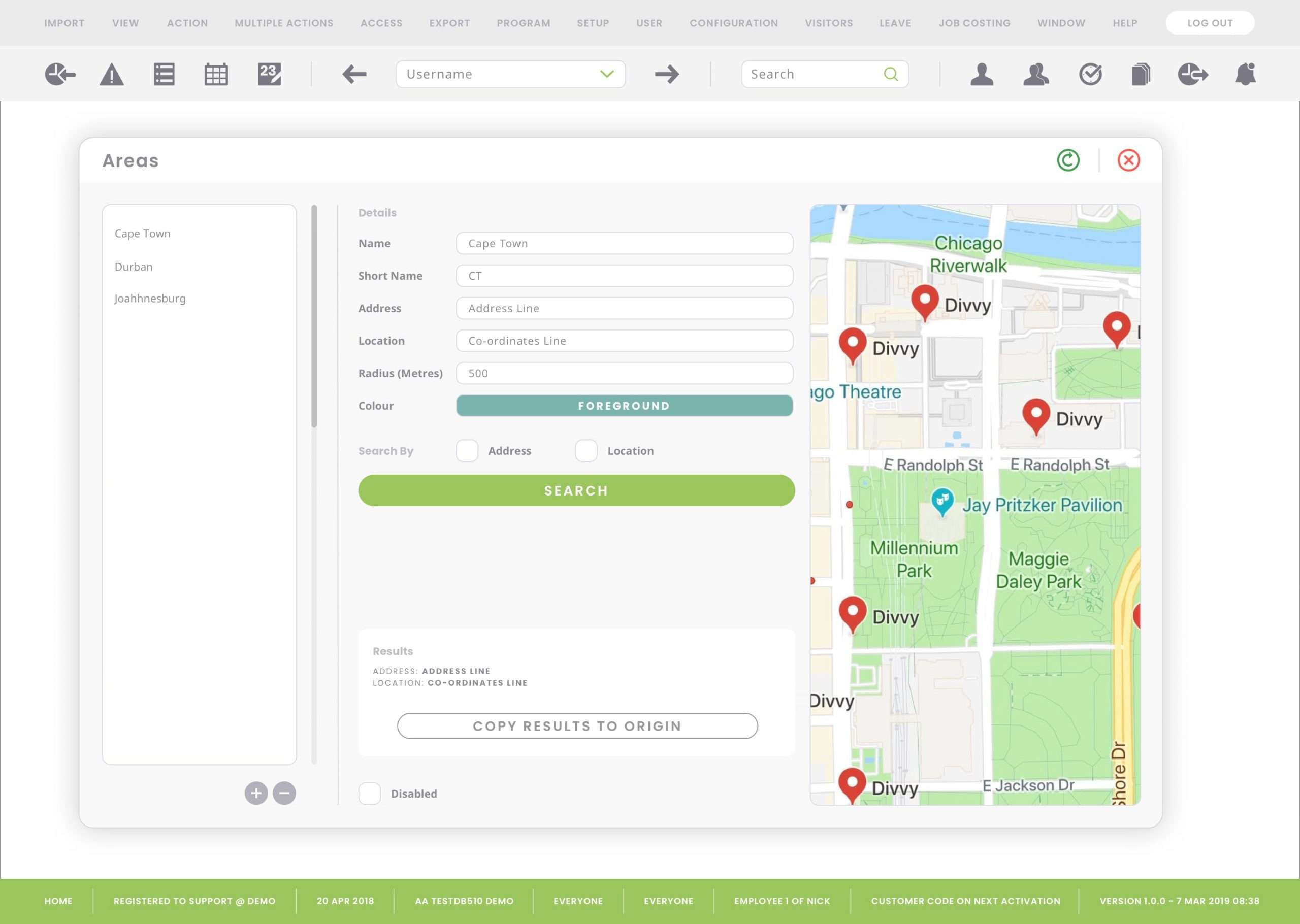Open the calendar grid view icon
Viewport: 1300px width, 924px height.
[216, 75]
